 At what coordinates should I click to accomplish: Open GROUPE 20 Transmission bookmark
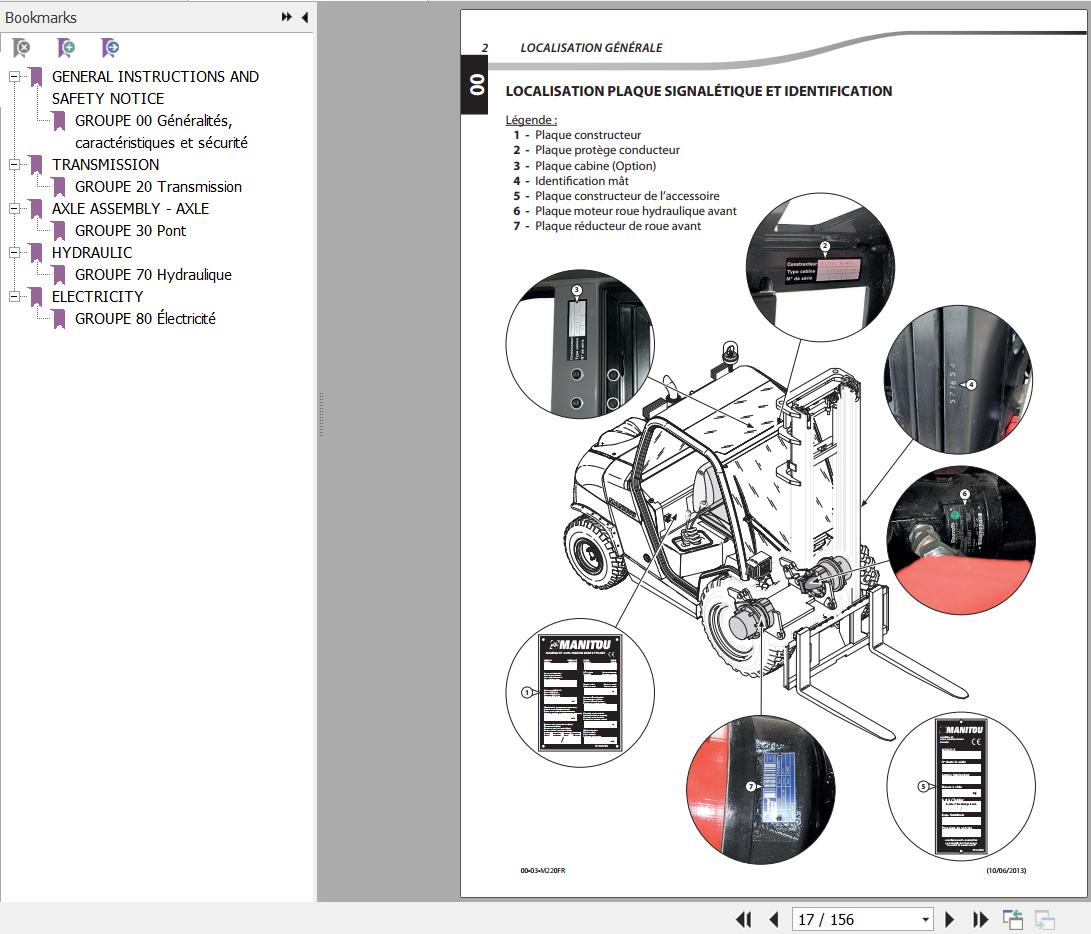[158, 187]
